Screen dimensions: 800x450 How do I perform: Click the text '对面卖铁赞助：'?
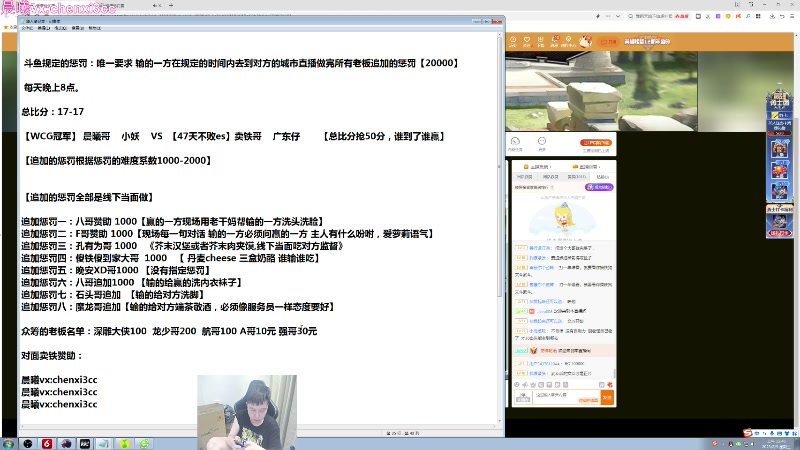coord(52,356)
